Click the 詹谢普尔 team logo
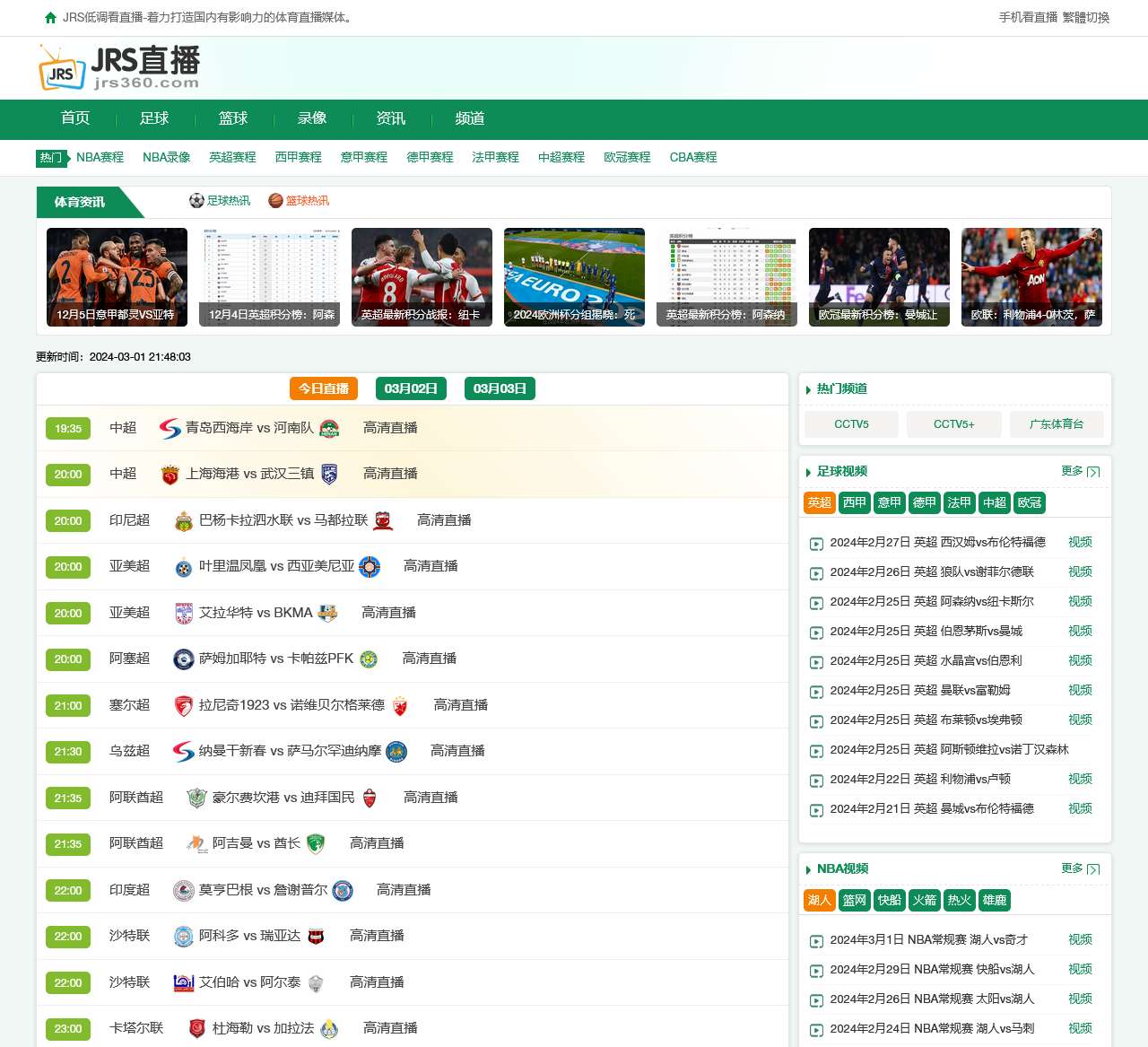This screenshot has width=1148, height=1047. (x=343, y=890)
